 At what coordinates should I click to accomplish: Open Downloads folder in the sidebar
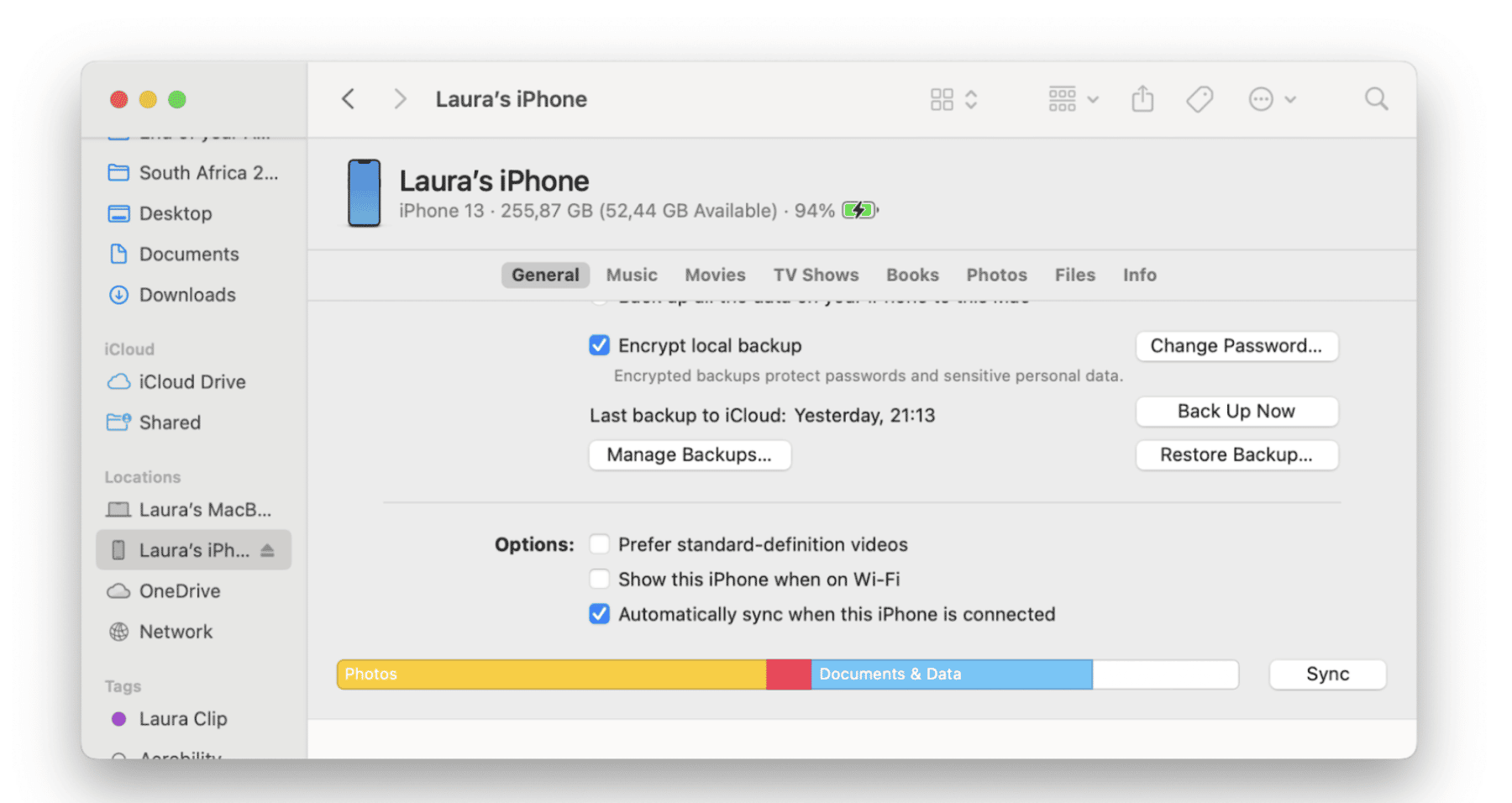coord(186,295)
